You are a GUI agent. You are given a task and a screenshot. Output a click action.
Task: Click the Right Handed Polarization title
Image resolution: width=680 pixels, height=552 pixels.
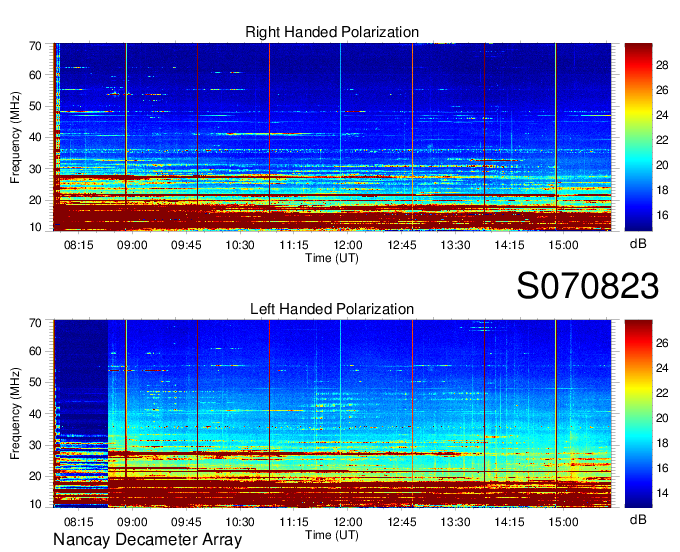point(332,32)
